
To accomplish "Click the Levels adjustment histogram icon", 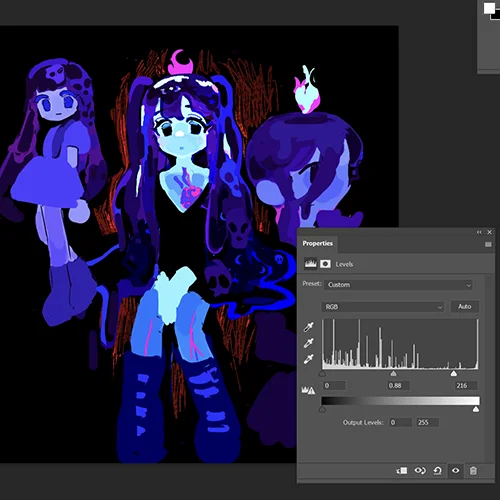I will click(310, 264).
